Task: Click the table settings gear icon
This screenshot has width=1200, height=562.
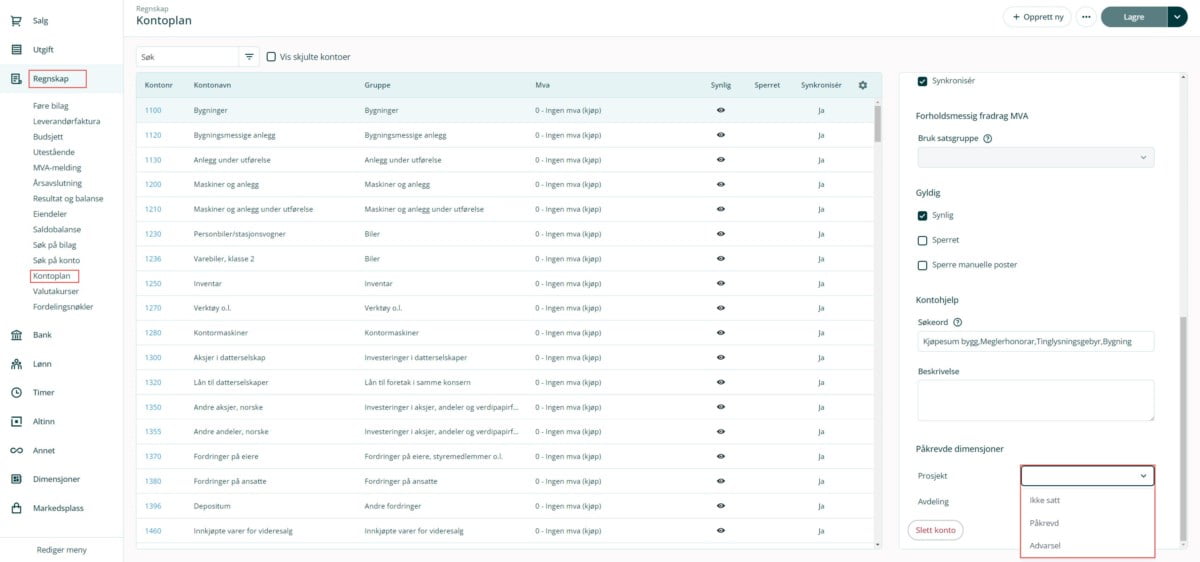Action: click(x=863, y=85)
